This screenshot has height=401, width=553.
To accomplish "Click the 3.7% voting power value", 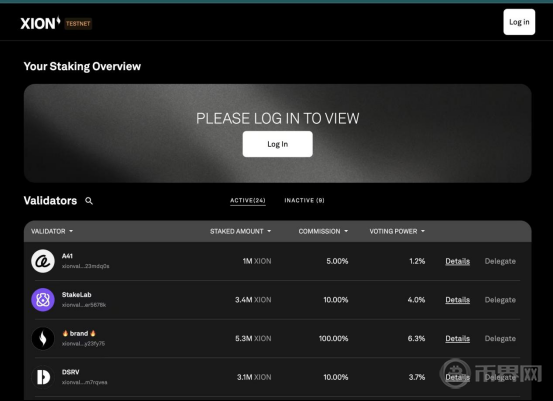I will click(x=417, y=377).
